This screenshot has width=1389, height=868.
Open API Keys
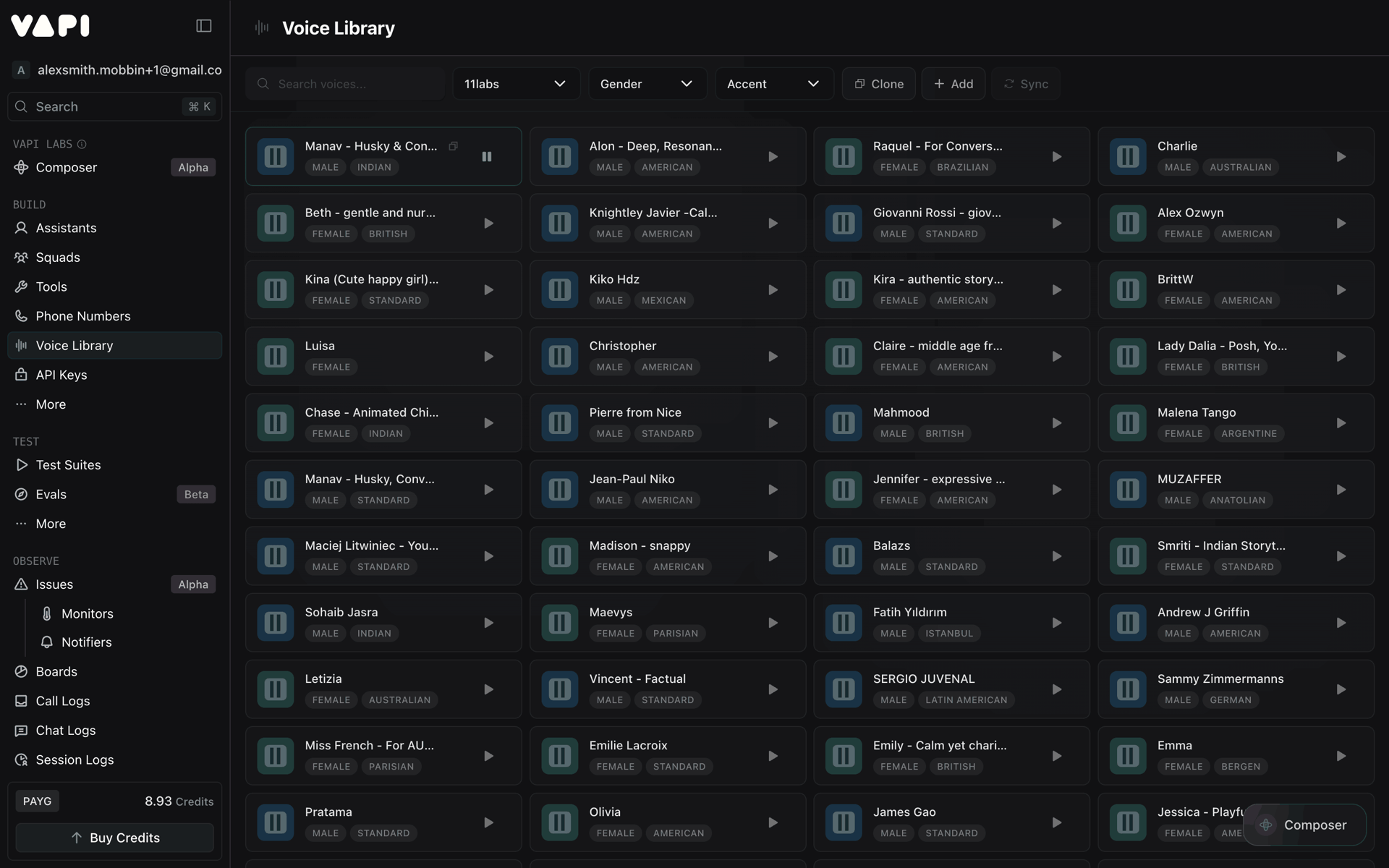tap(115, 375)
